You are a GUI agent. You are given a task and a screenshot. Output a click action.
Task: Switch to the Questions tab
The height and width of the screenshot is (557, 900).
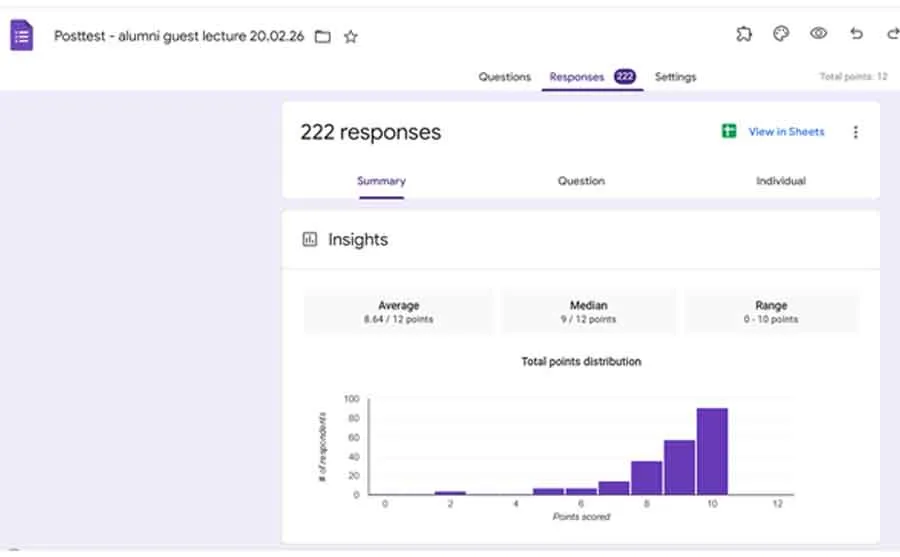click(x=504, y=77)
